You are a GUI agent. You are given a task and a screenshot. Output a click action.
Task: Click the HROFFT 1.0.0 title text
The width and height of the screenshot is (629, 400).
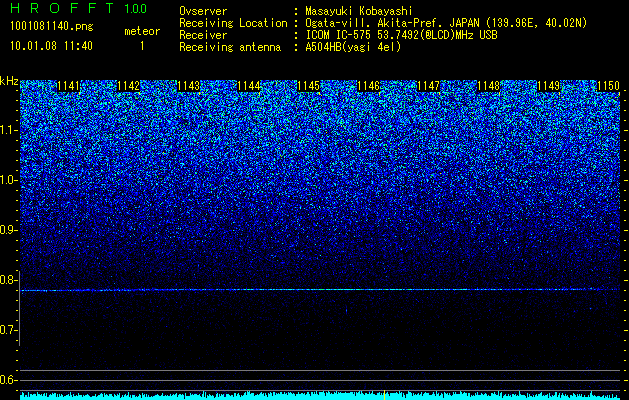pyautogui.click(x=78, y=8)
